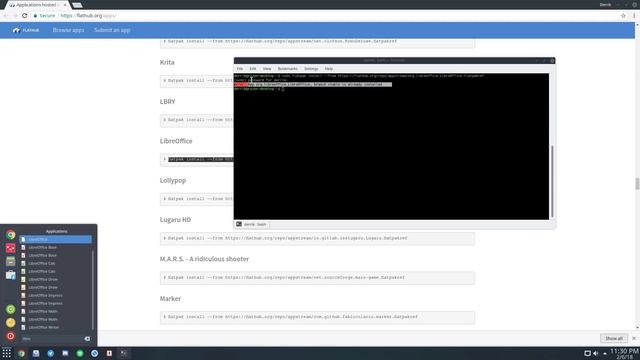Open Submit an app link
Screen dimensions: 640x360
pos(112,30)
